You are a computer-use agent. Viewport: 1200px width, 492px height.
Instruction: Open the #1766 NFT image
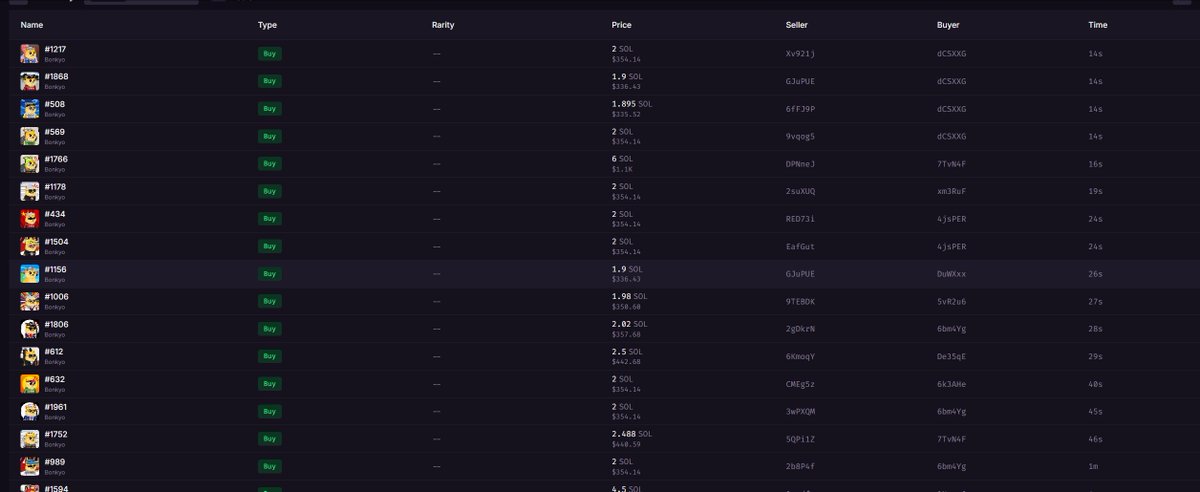pyautogui.click(x=30, y=163)
